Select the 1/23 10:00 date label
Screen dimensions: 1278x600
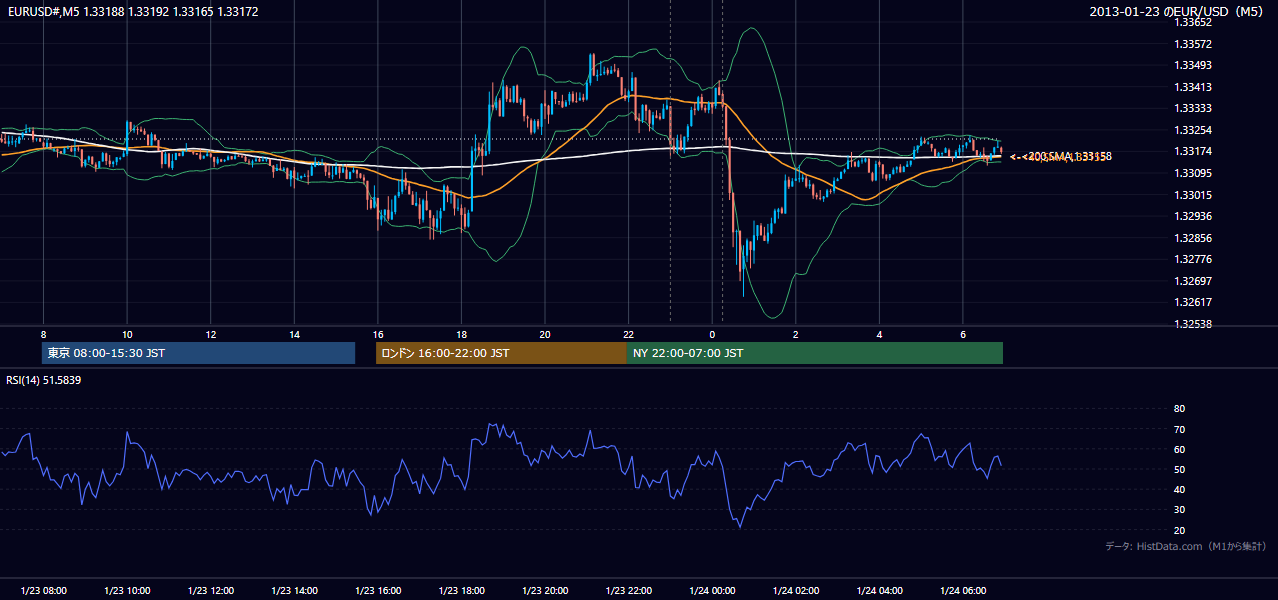(127, 591)
